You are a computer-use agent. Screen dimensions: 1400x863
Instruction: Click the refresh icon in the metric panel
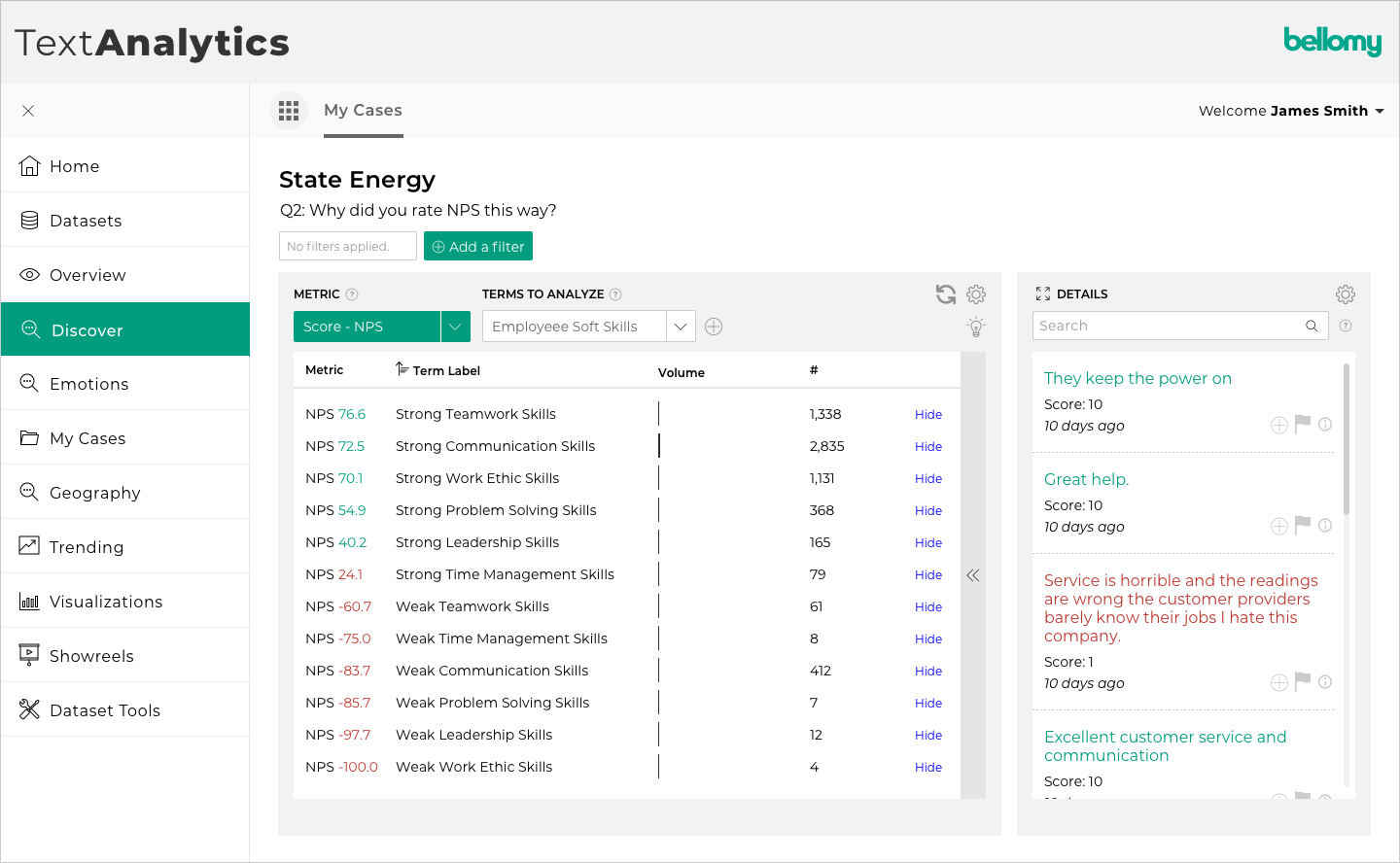click(945, 294)
